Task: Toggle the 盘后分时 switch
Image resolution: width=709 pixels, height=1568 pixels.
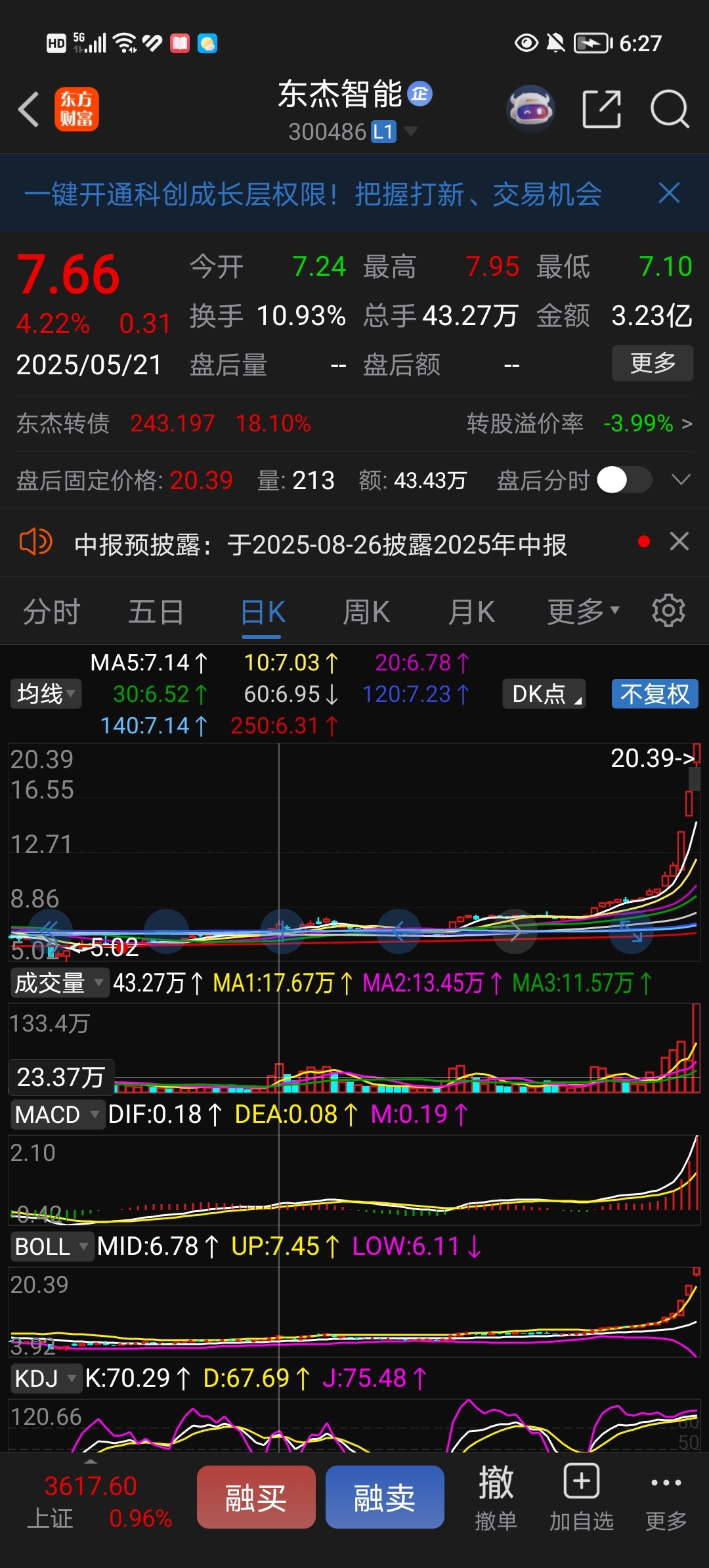Action: (x=624, y=480)
